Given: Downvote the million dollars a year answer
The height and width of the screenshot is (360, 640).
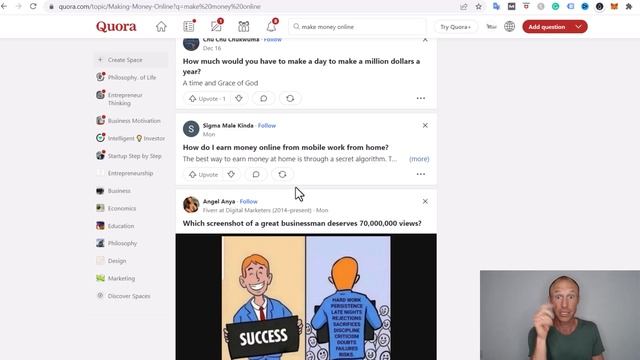Looking at the screenshot, I should pos(239,98).
